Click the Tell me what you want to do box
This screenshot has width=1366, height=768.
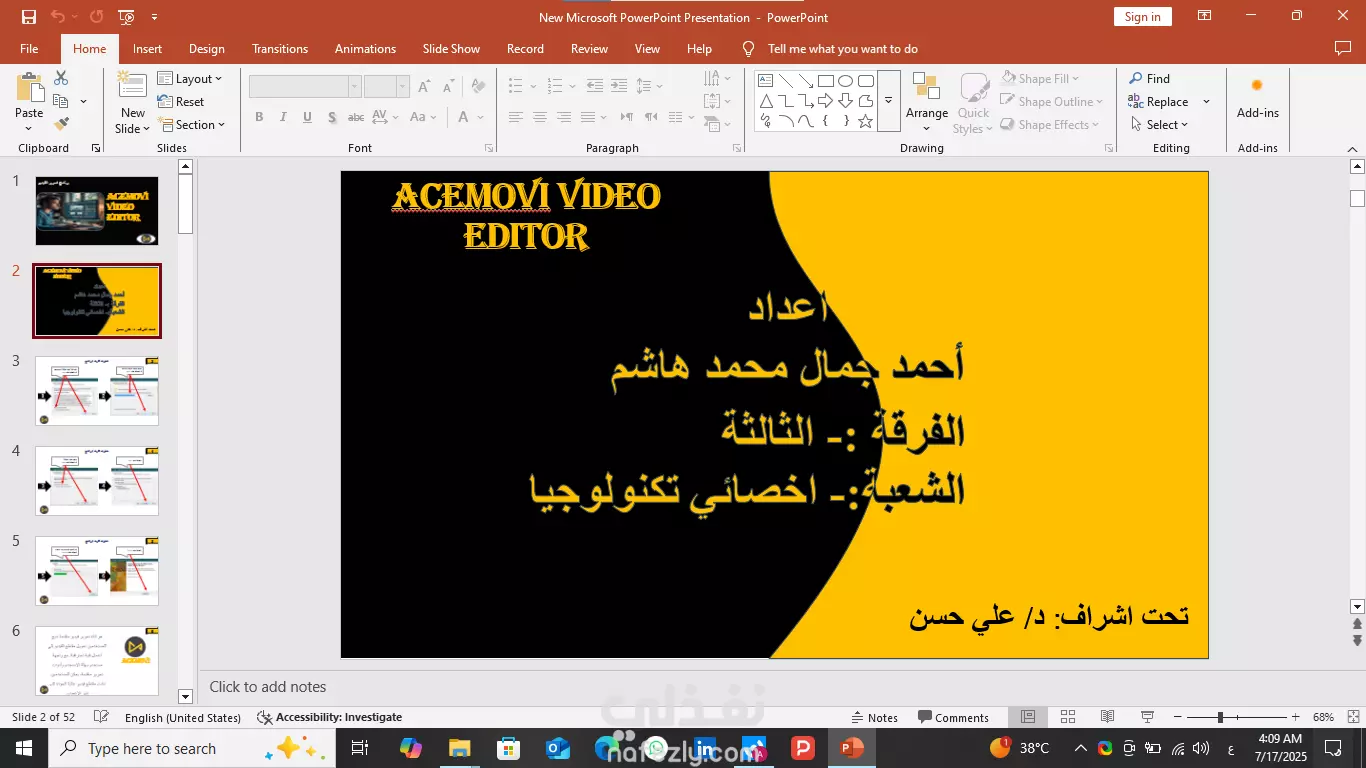tap(830, 48)
